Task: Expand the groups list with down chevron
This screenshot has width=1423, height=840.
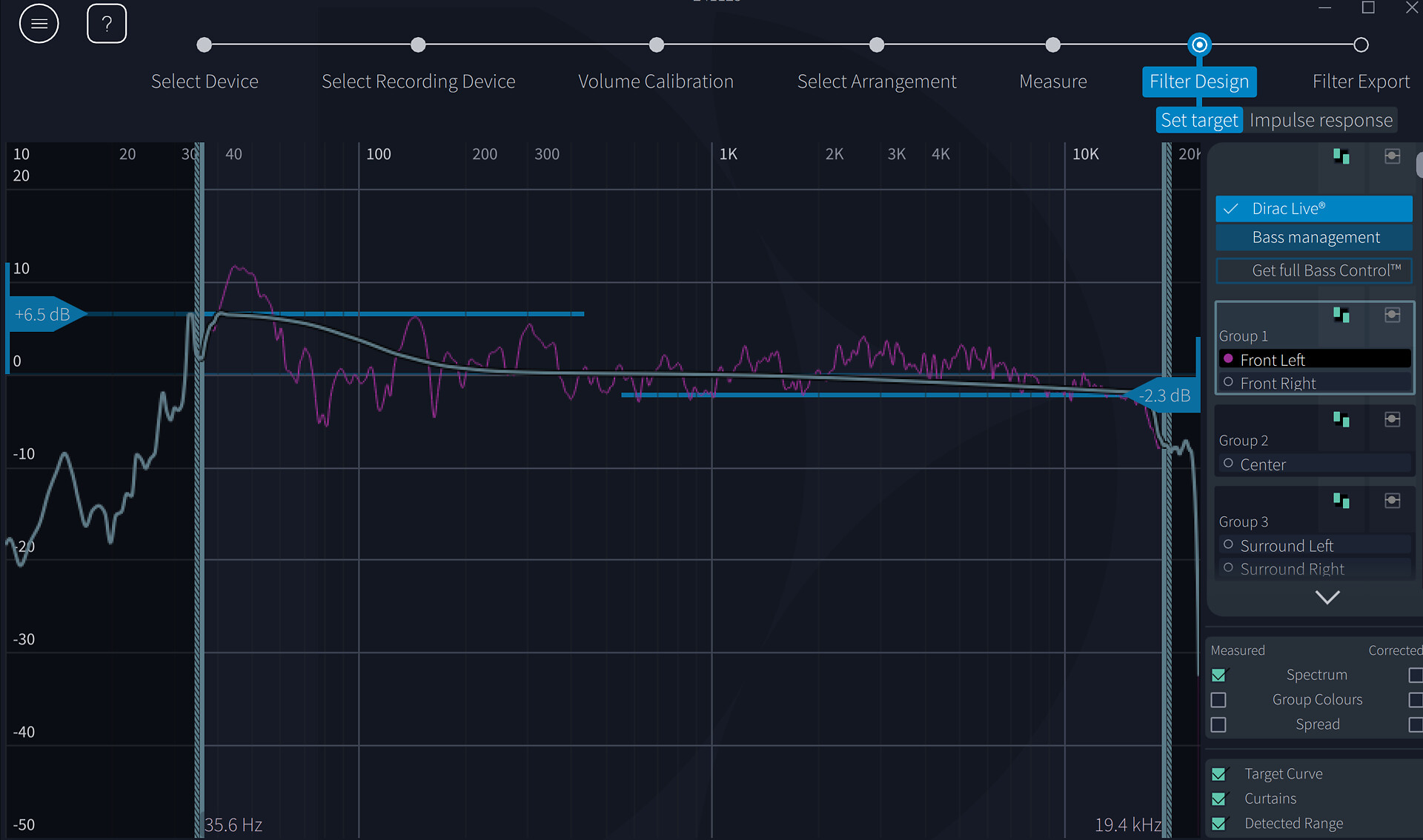Action: pos(1327,597)
